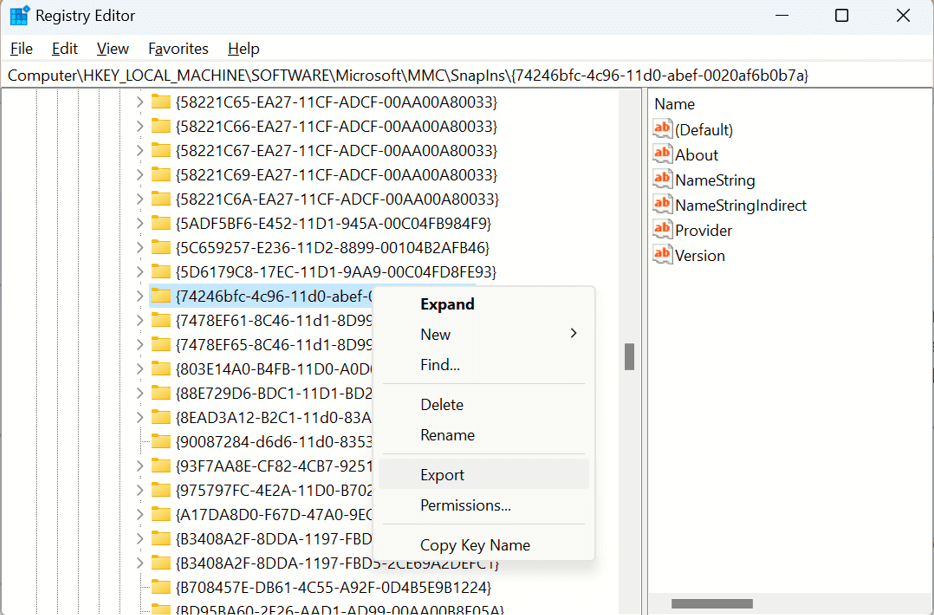Screen dimensions: 934x615
Task: Click the string icon beside the About value
Action: (x=662, y=154)
